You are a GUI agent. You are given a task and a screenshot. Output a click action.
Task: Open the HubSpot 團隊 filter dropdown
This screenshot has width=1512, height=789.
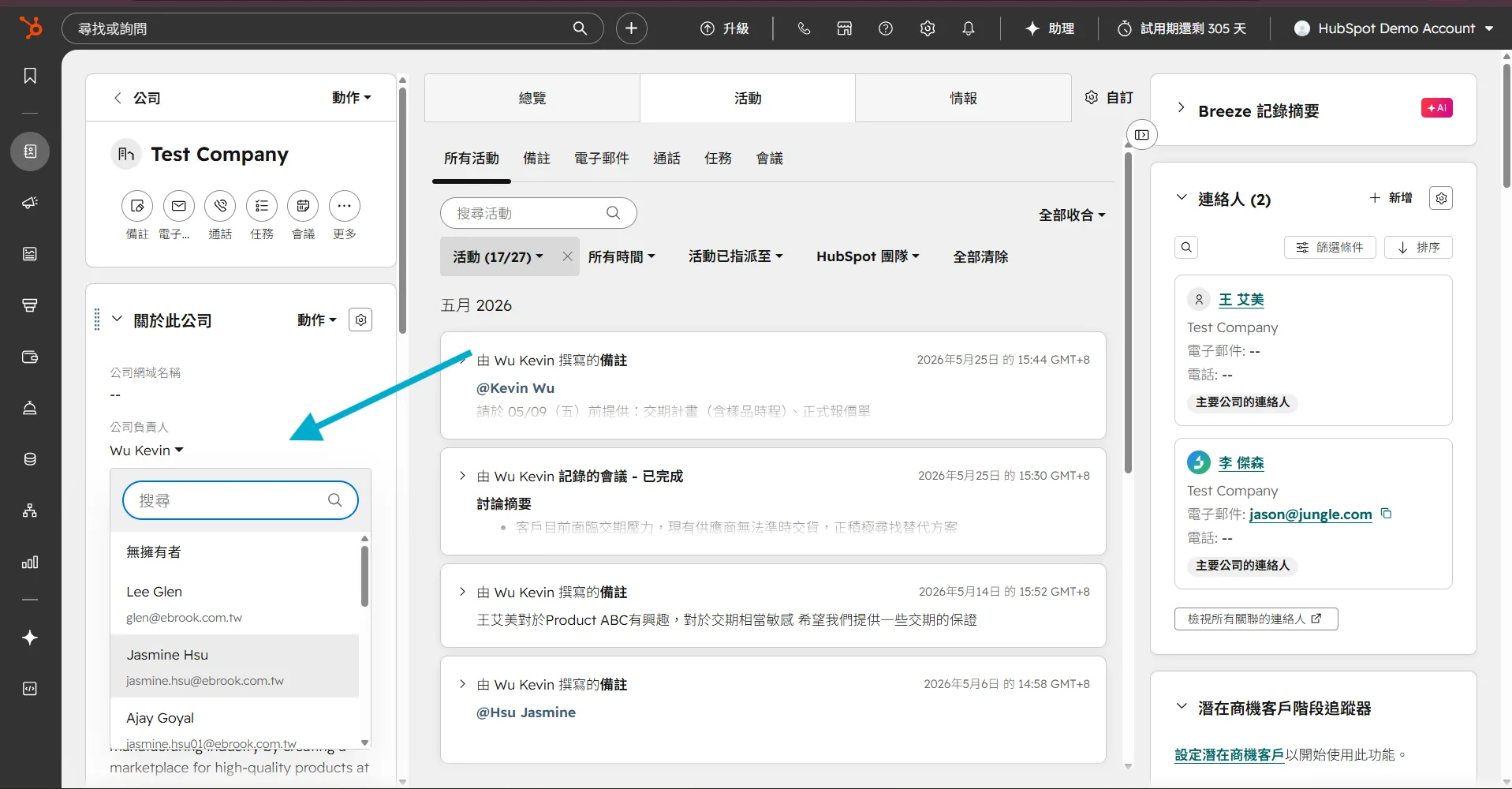pos(868,256)
